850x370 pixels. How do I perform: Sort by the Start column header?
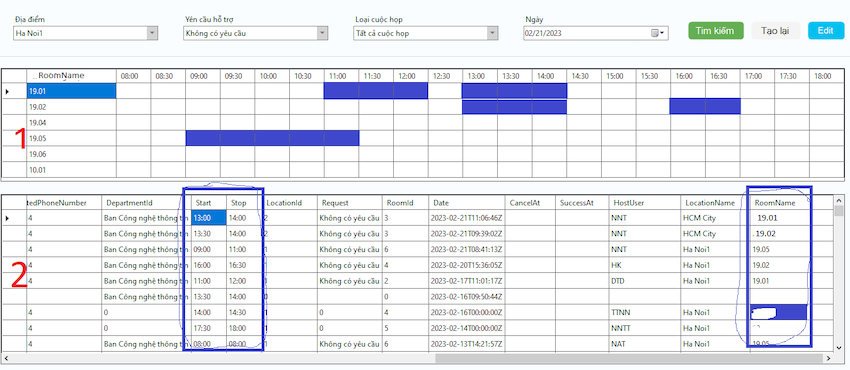point(209,203)
